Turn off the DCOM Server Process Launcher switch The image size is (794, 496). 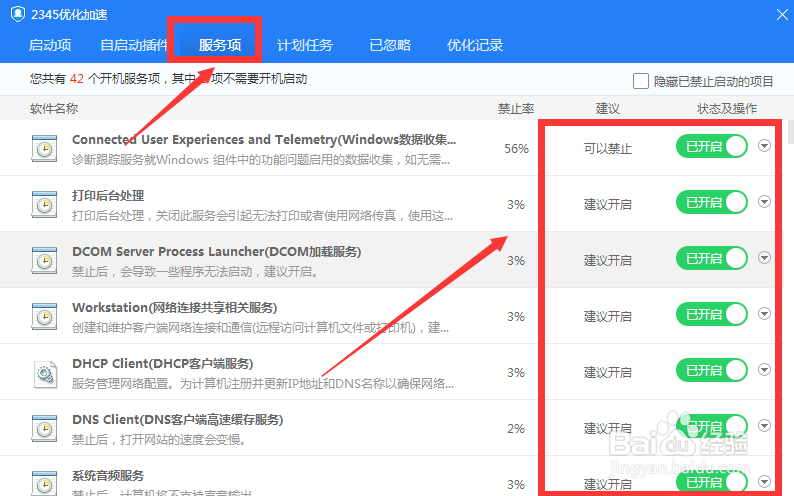click(x=712, y=259)
